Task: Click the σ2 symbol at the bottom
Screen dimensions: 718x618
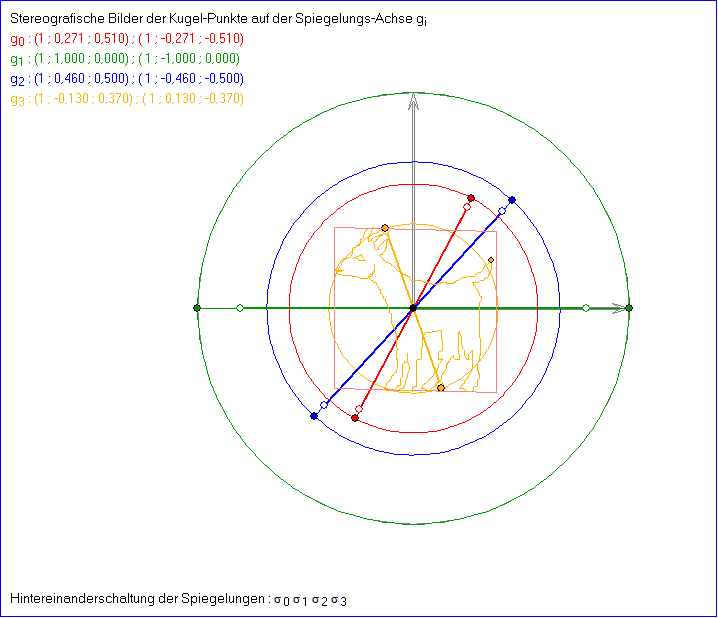Action: tap(320, 600)
